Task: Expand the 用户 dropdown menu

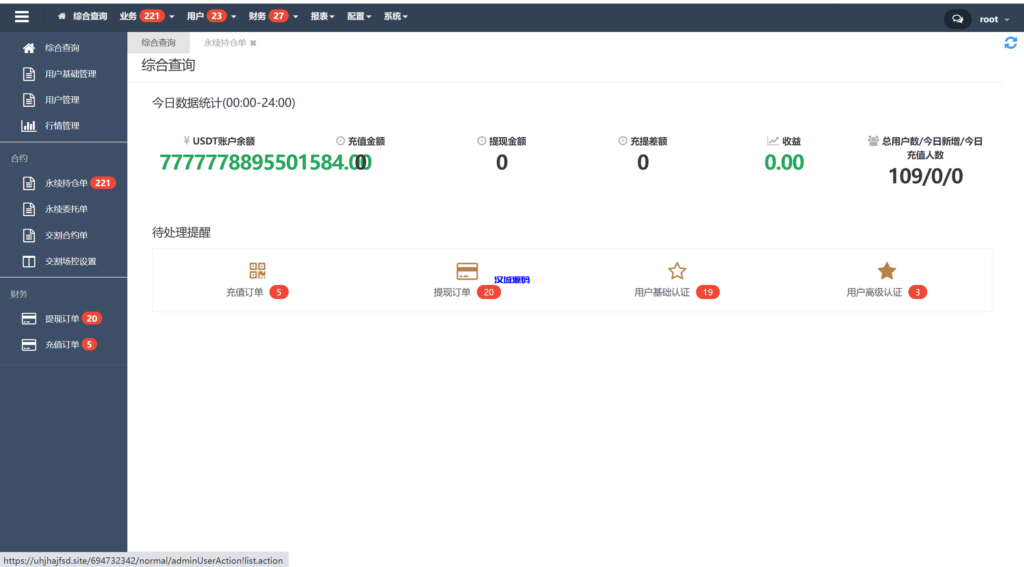Action: click(213, 17)
